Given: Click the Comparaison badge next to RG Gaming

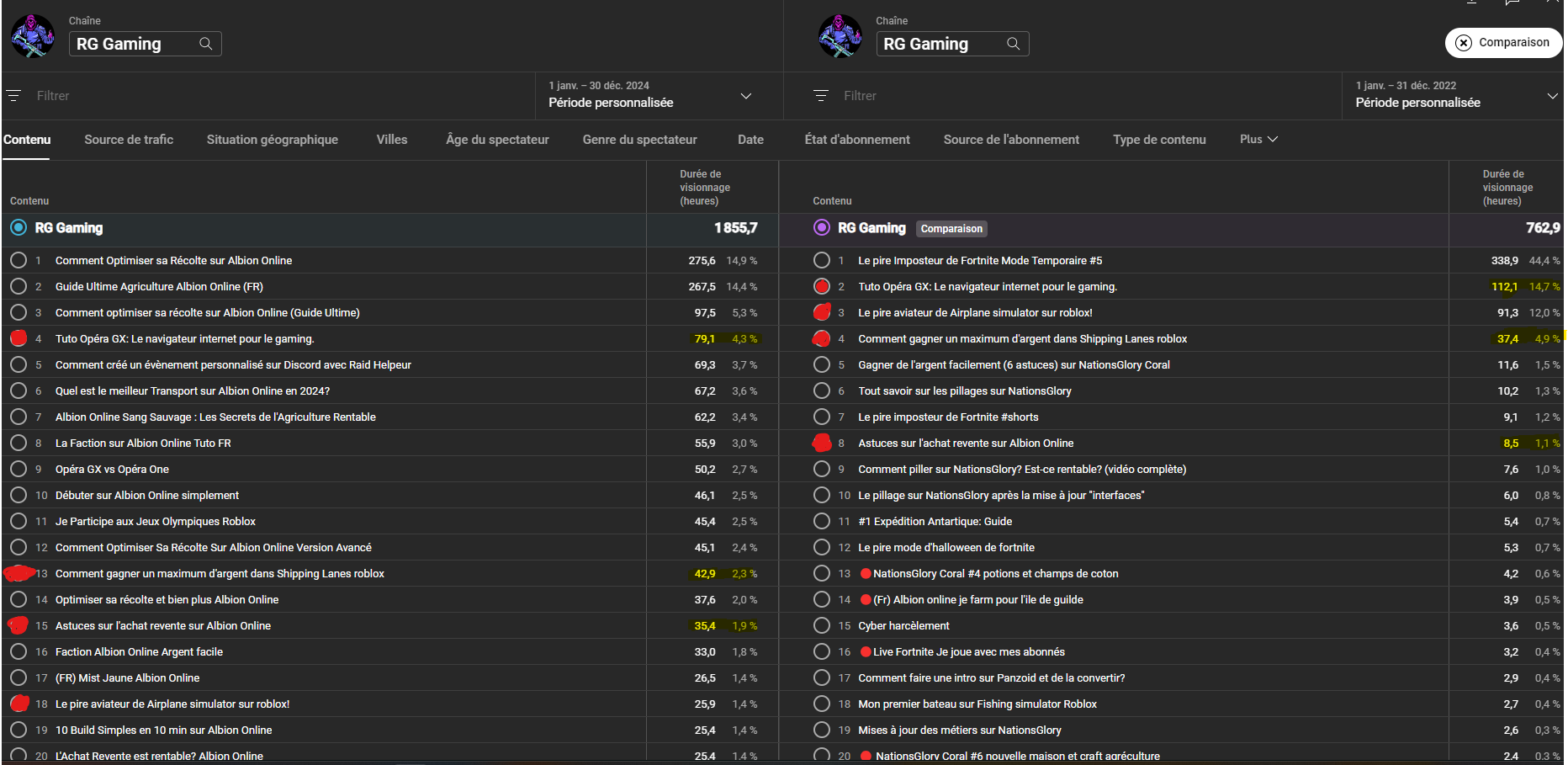Looking at the screenshot, I should [x=951, y=229].
